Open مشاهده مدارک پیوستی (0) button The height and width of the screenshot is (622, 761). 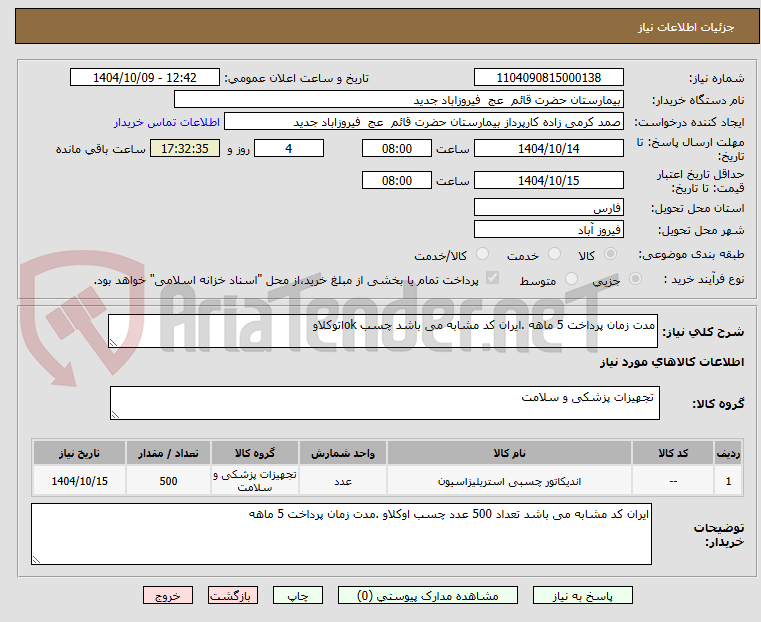point(428,595)
